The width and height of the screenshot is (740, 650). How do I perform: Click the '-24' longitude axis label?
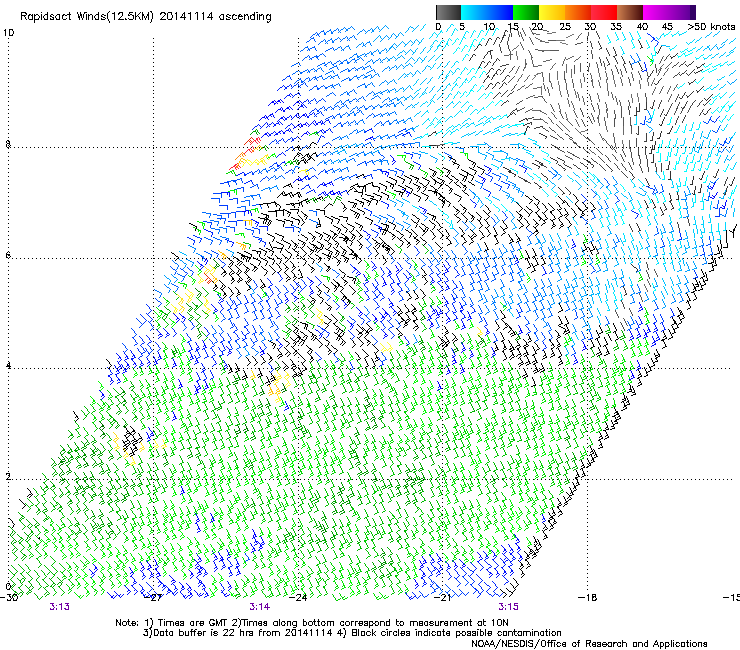[298, 598]
